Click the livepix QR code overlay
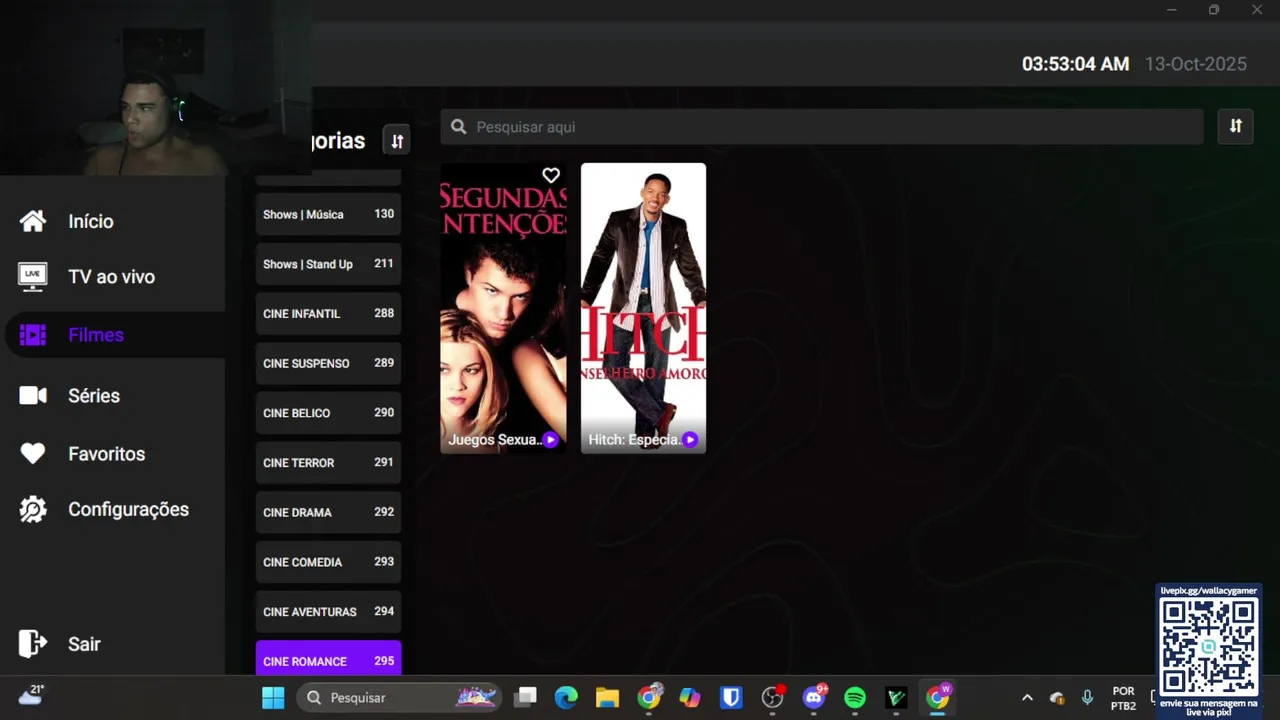Viewport: 1280px width, 720px height. 1208,647
